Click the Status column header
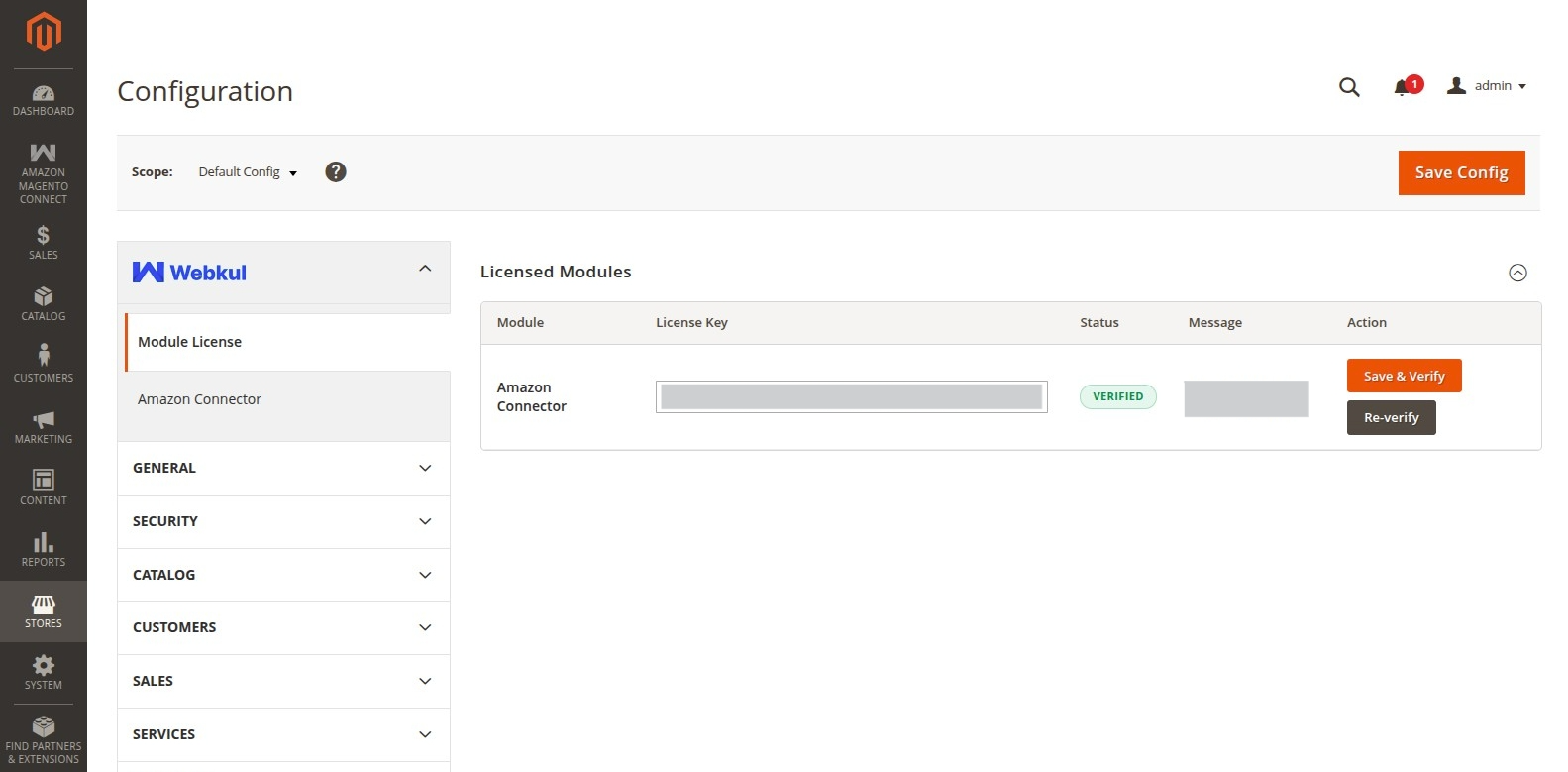Screen dimensions: 1568x772 [1099, 323]
